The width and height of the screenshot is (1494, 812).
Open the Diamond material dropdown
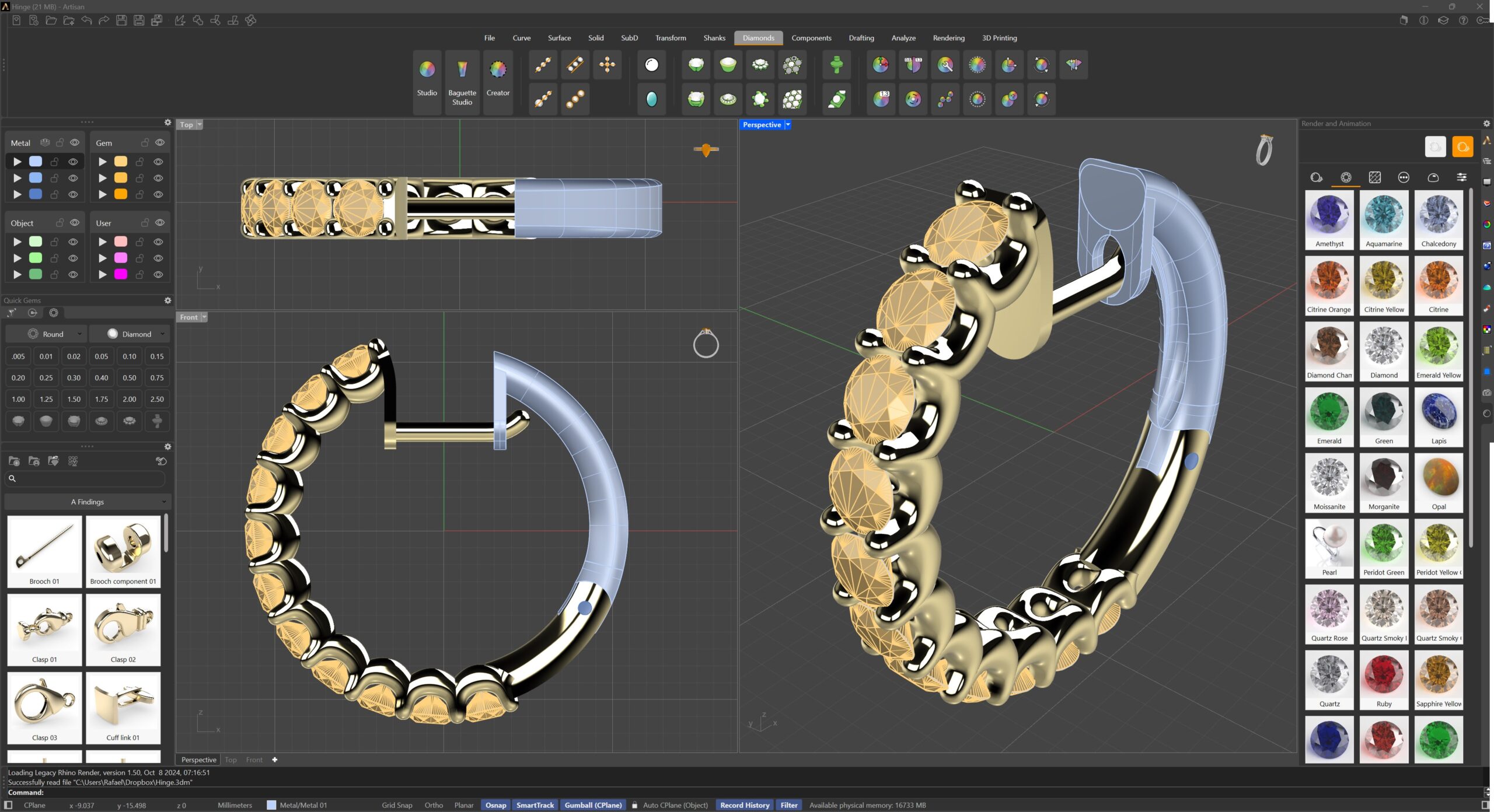tap(130, 334)
